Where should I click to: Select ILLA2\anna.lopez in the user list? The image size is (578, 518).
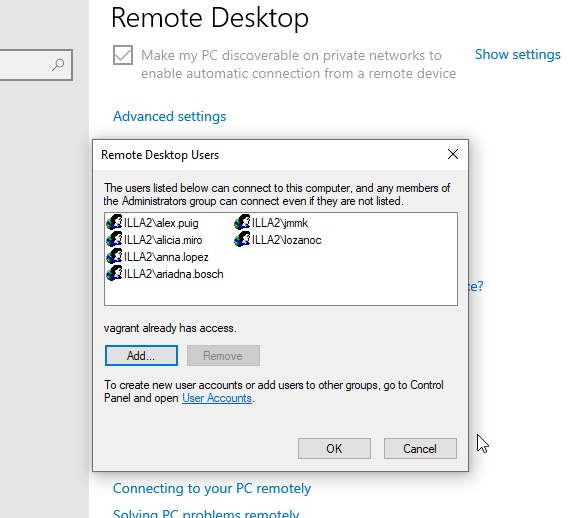166,257
